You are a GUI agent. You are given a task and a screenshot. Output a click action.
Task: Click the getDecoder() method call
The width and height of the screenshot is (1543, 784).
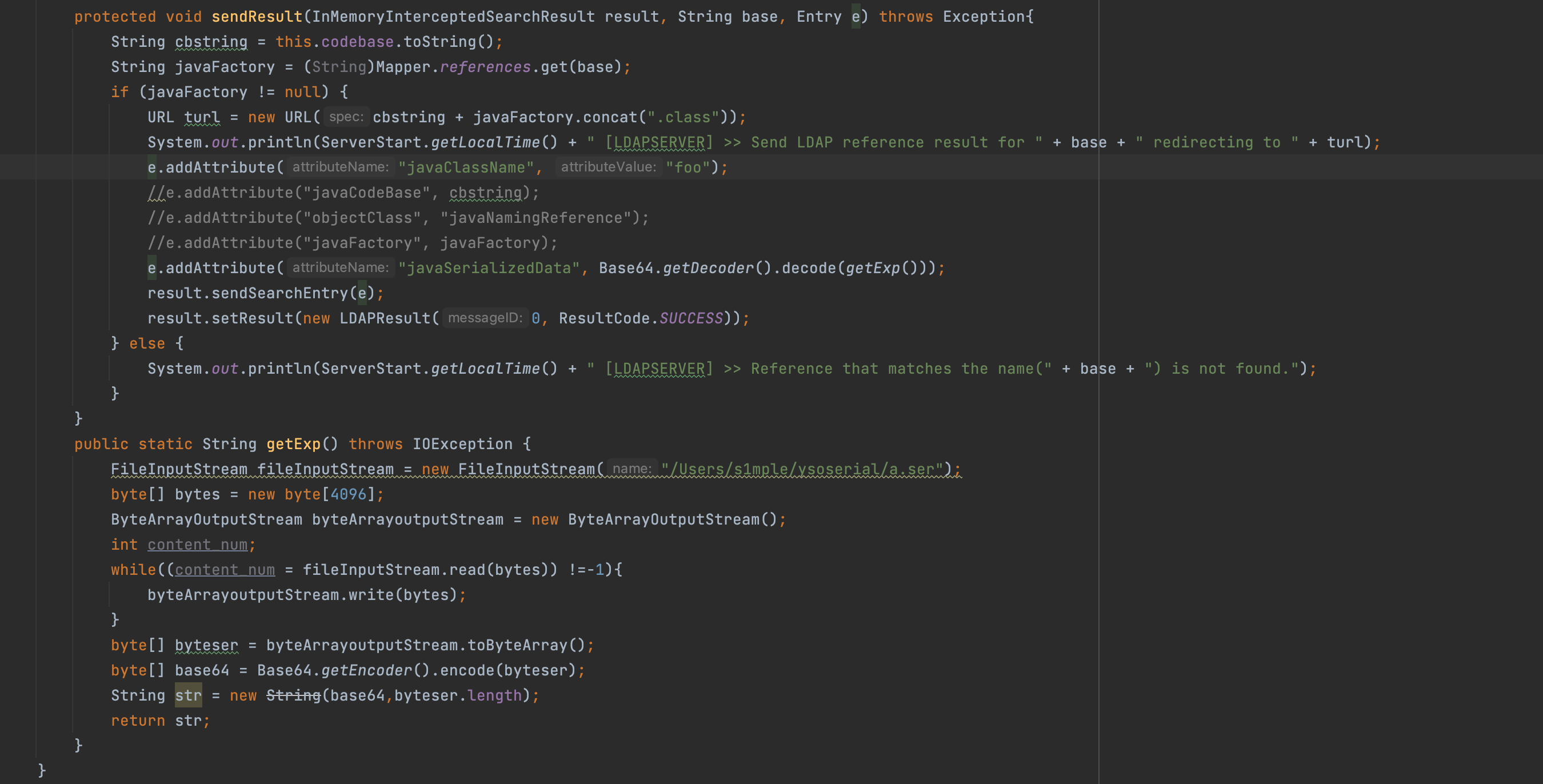717,269
